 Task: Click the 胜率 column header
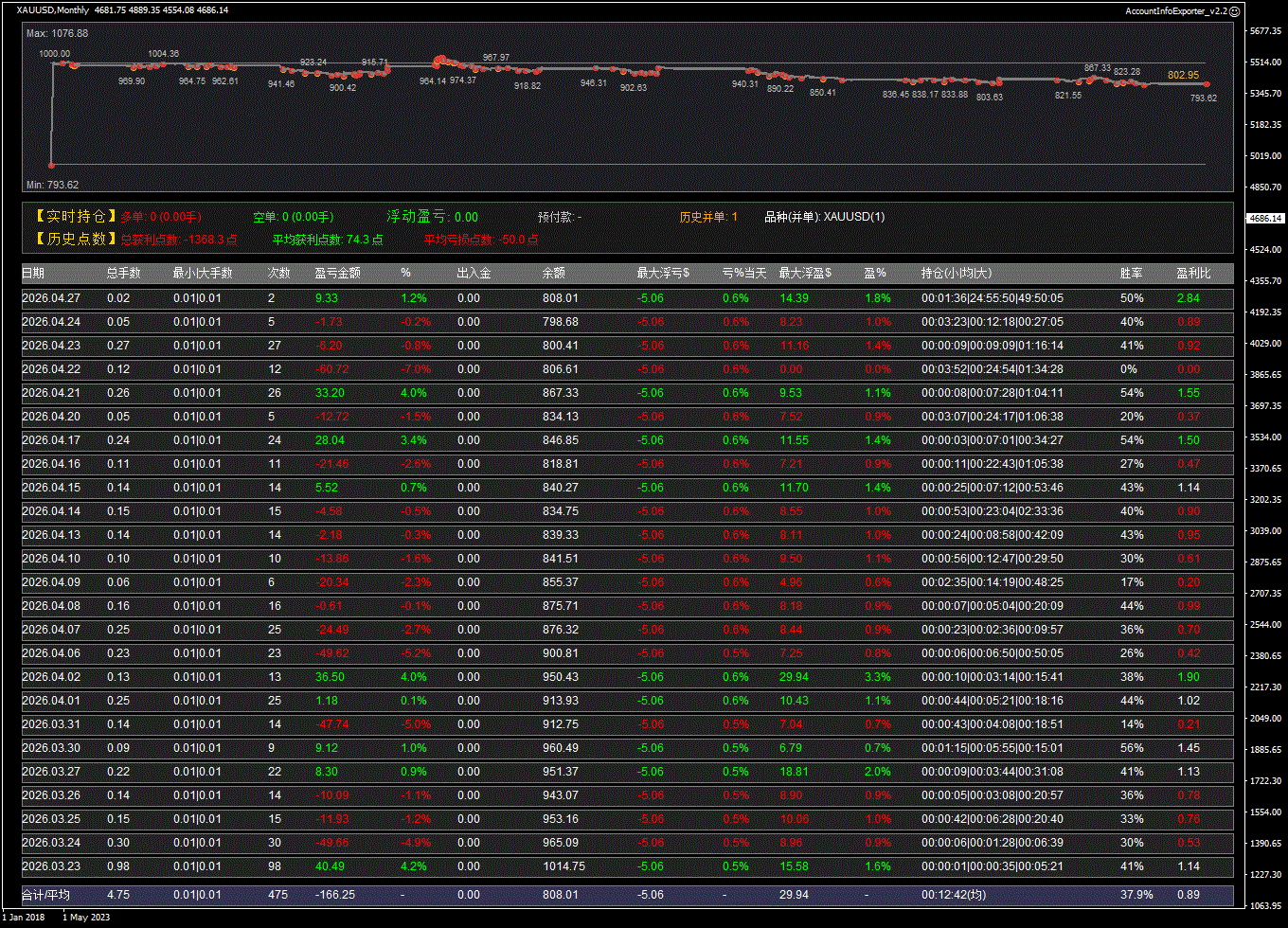1131,274
